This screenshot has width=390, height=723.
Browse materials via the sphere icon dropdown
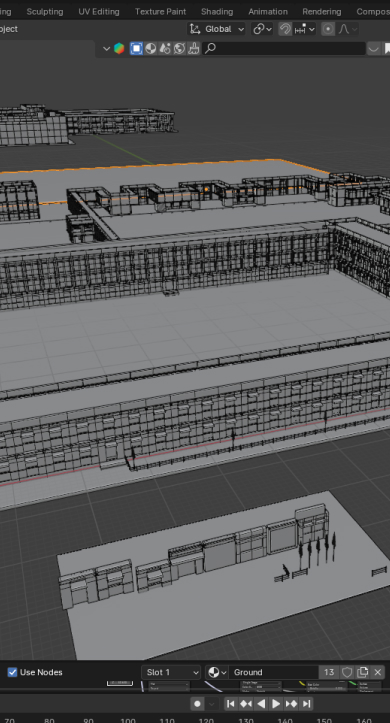point(217,672)
